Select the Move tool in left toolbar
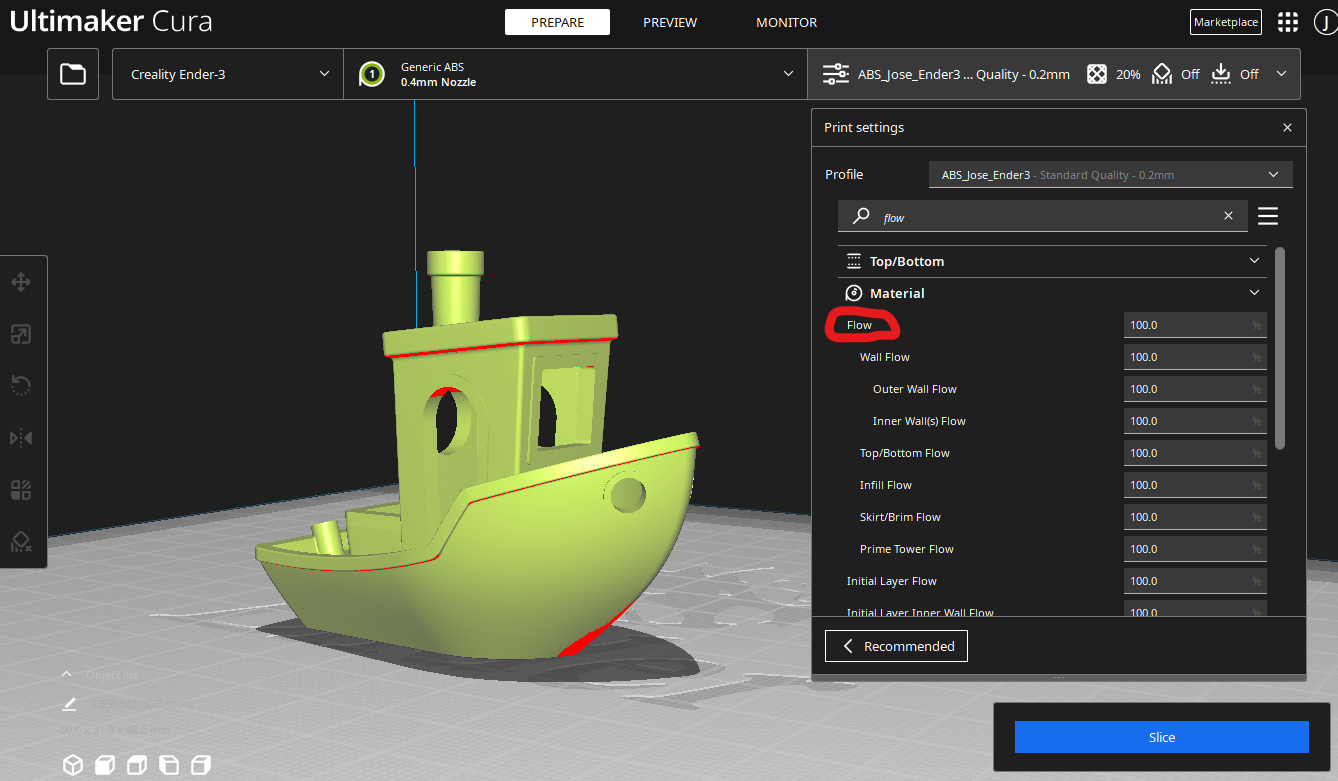 21,283
